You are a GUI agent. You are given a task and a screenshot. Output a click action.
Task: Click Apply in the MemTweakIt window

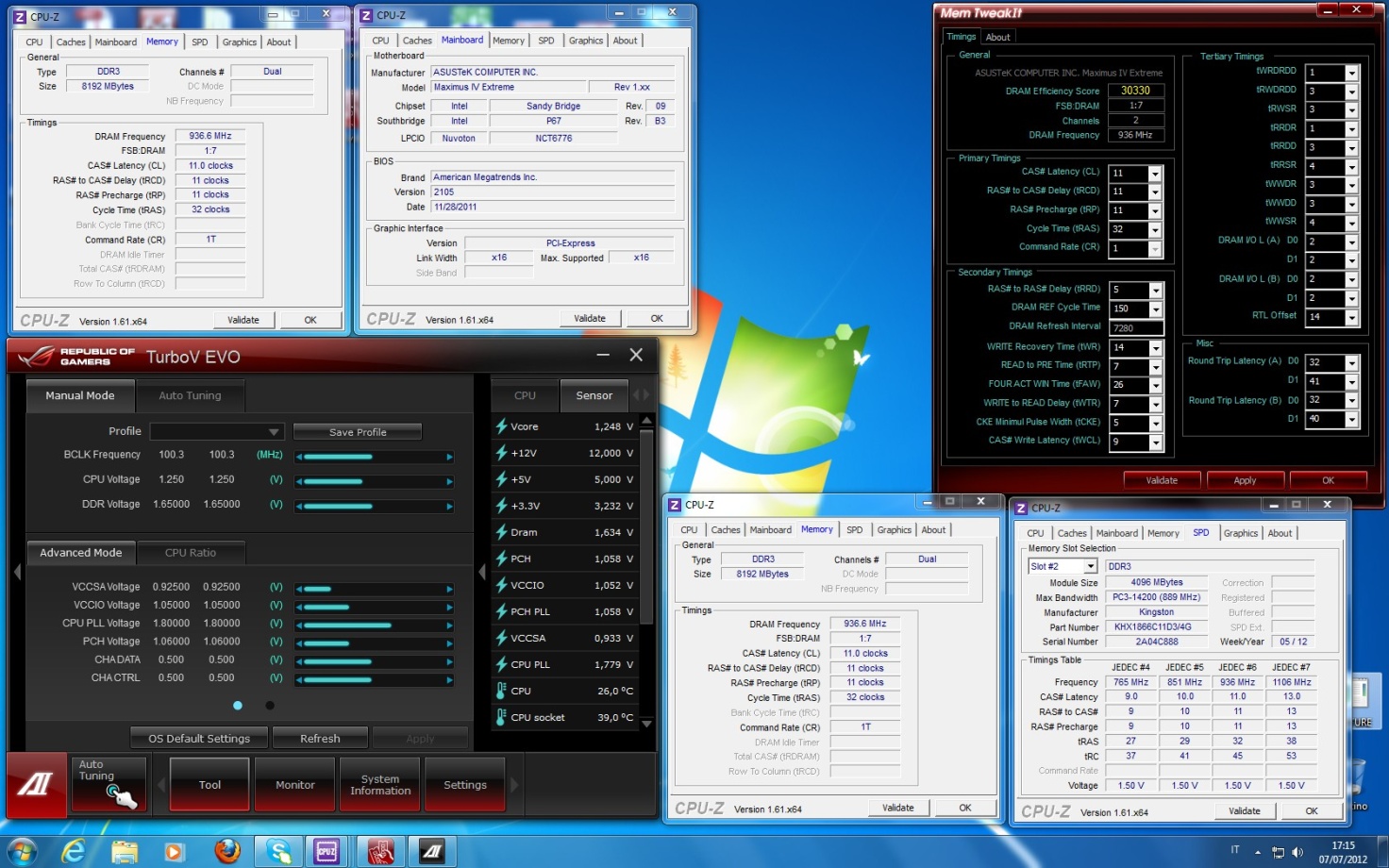click(1245, 480)
